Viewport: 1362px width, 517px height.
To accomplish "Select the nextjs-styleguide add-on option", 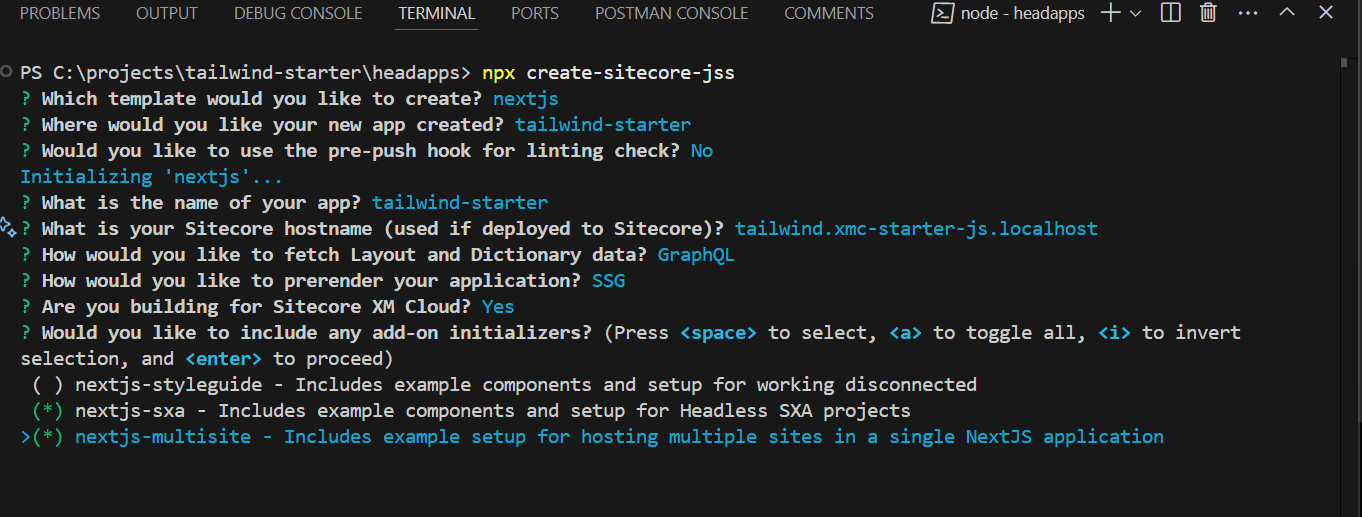I will 42,385.
